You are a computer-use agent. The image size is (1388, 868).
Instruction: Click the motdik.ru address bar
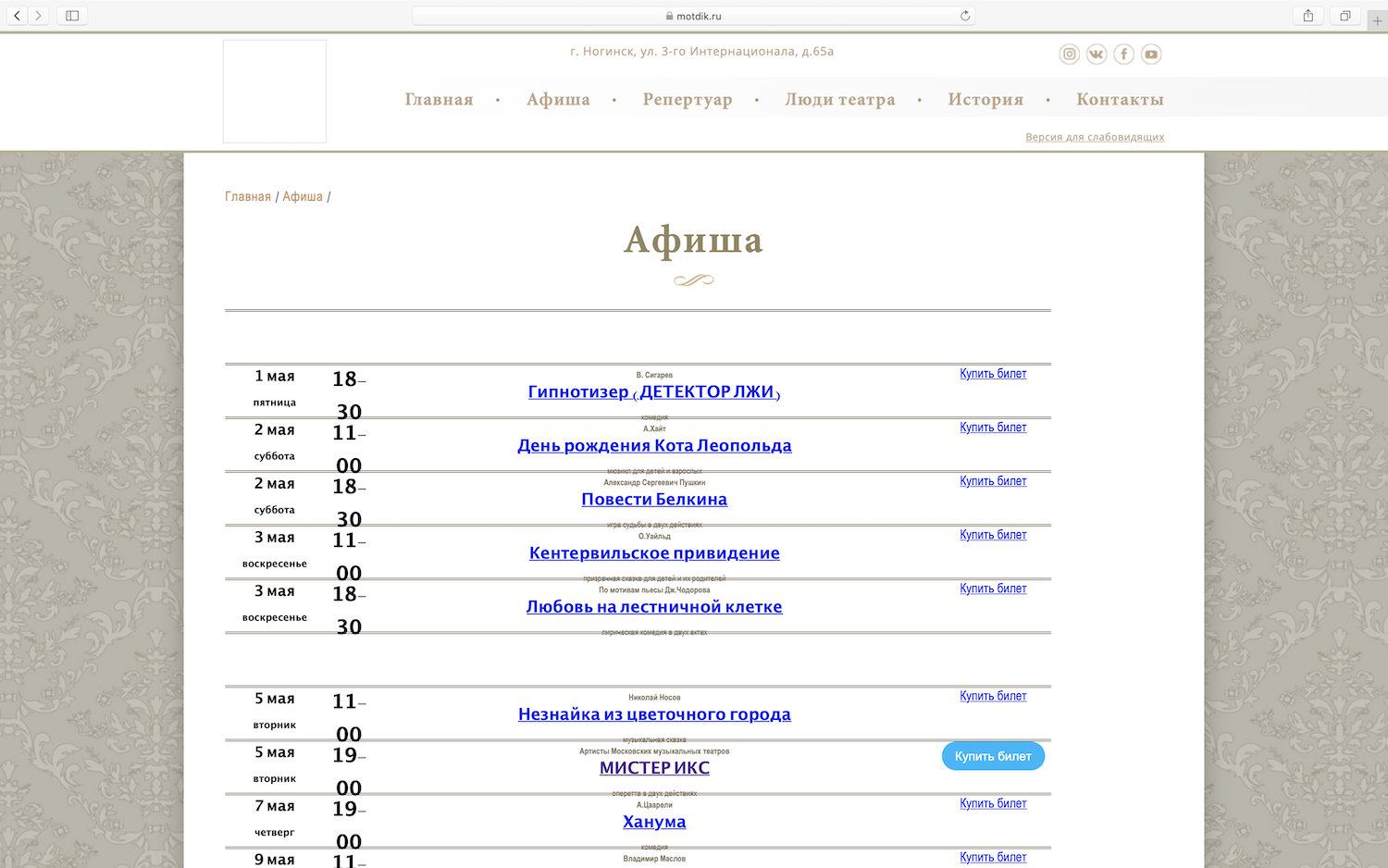[x=693, y=16]
